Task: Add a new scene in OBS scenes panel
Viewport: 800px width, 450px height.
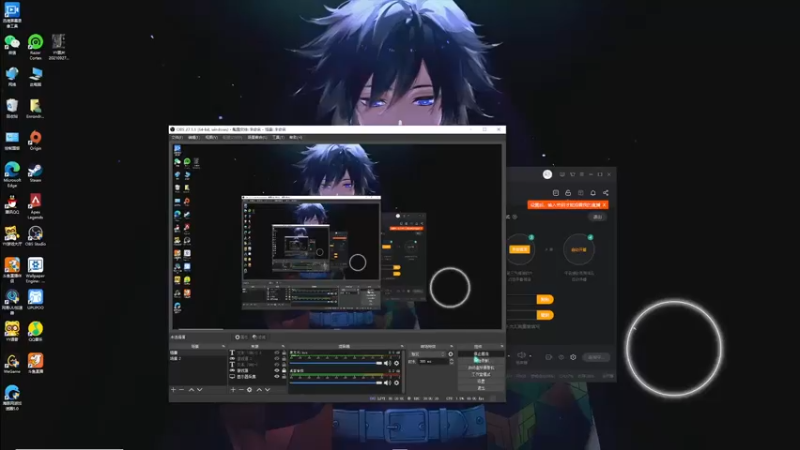Action: click(173, 390)
